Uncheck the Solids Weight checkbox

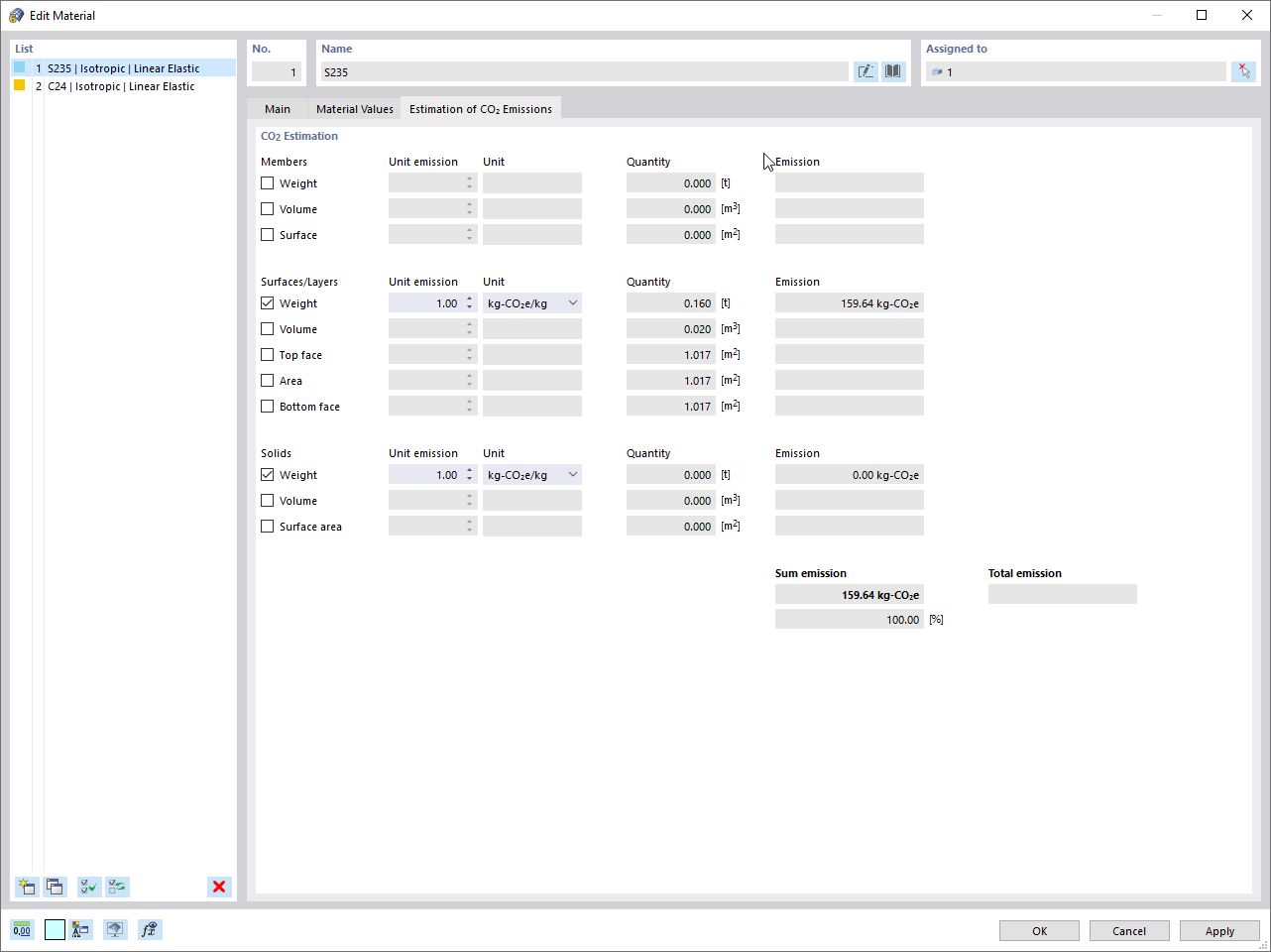(x=268, y=475)
